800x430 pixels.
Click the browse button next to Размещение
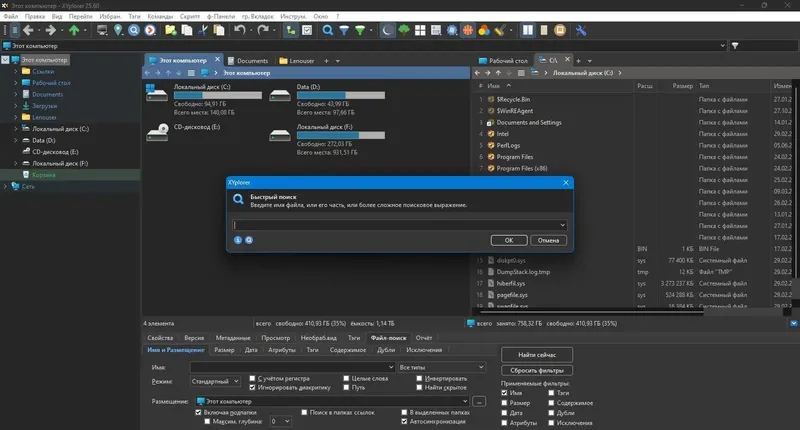[479, 401]
